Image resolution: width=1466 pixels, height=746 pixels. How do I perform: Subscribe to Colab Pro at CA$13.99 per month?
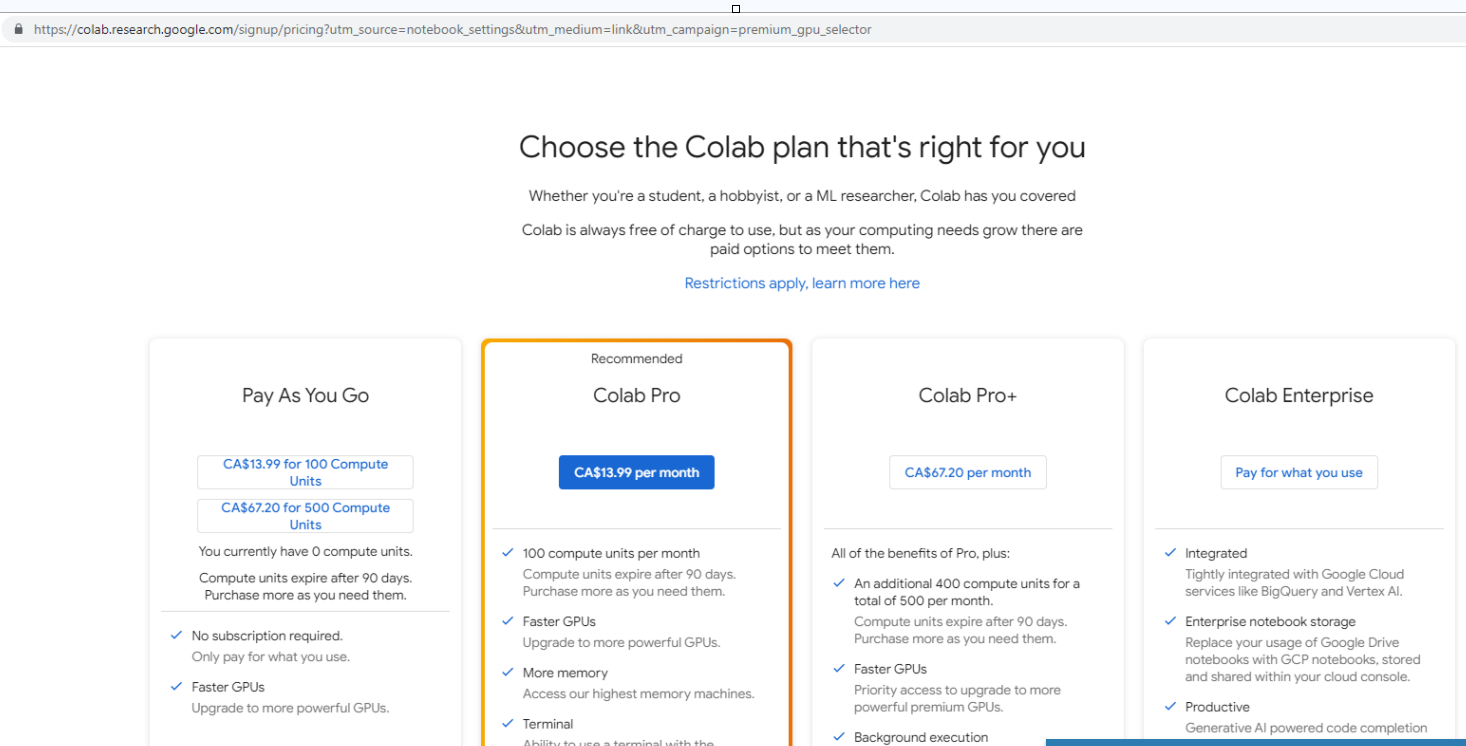coord(636,473)
